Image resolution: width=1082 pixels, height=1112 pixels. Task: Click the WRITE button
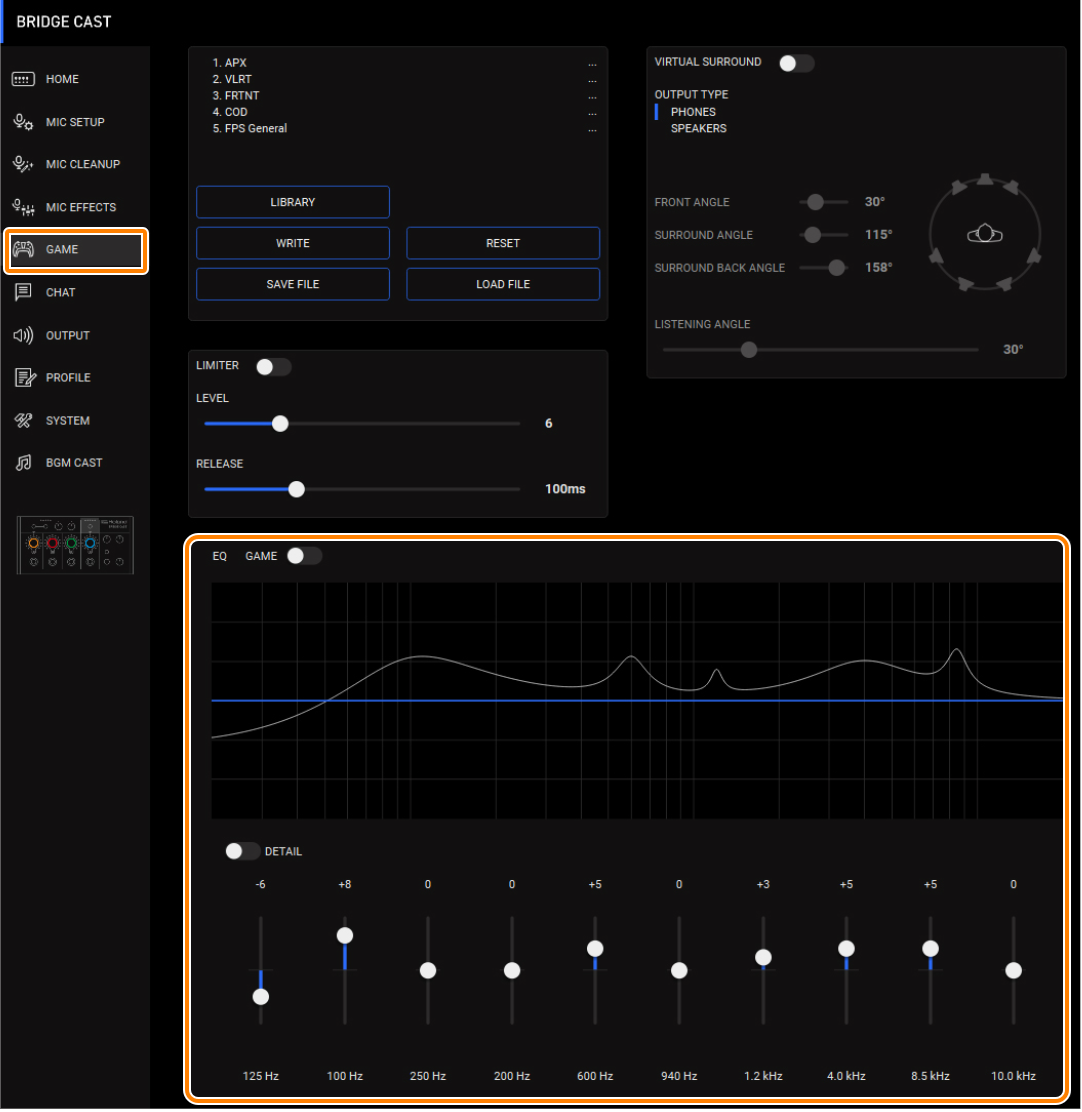(293, 243)
